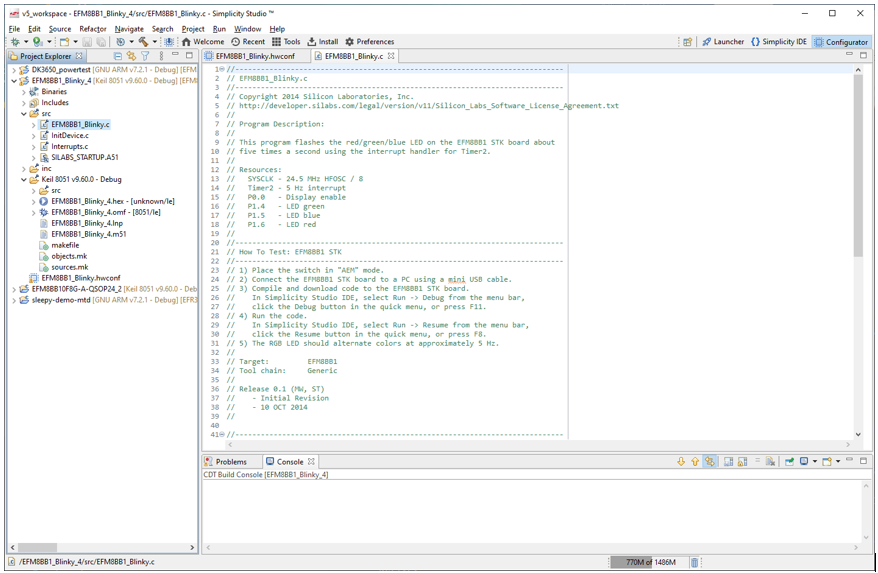This screenshot has height=573, width=878.
Task: Switch to the Simplicity IDE perspective
Action: [x=779, y=42]
